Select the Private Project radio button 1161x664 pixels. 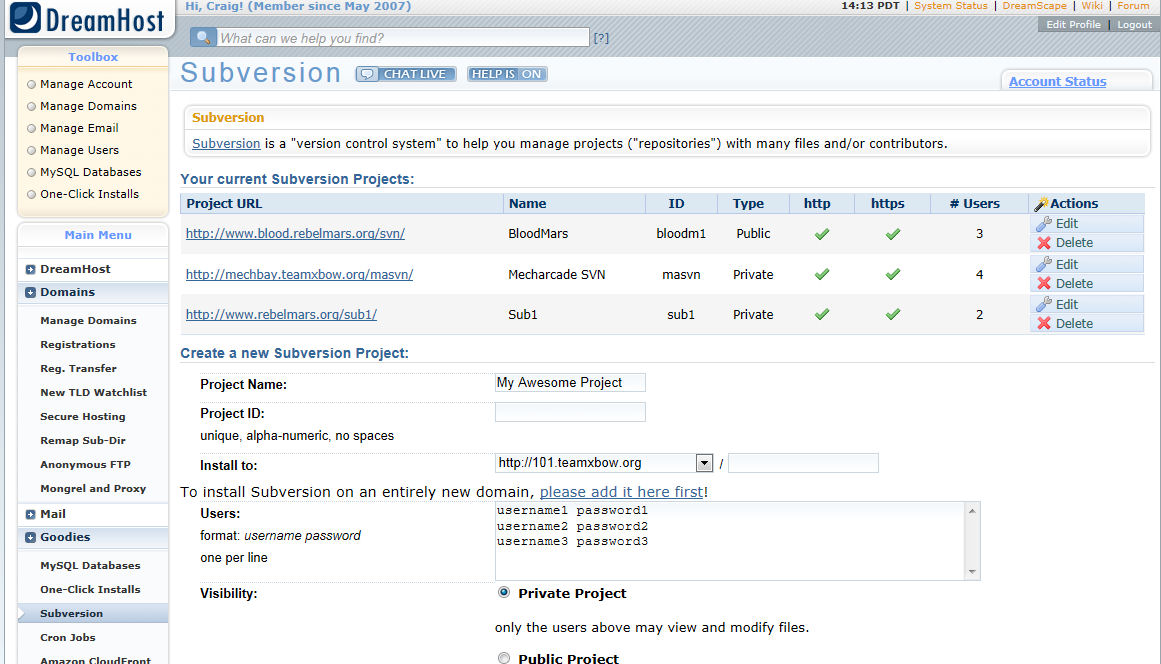pyautogui.click(x=504, y=593)
